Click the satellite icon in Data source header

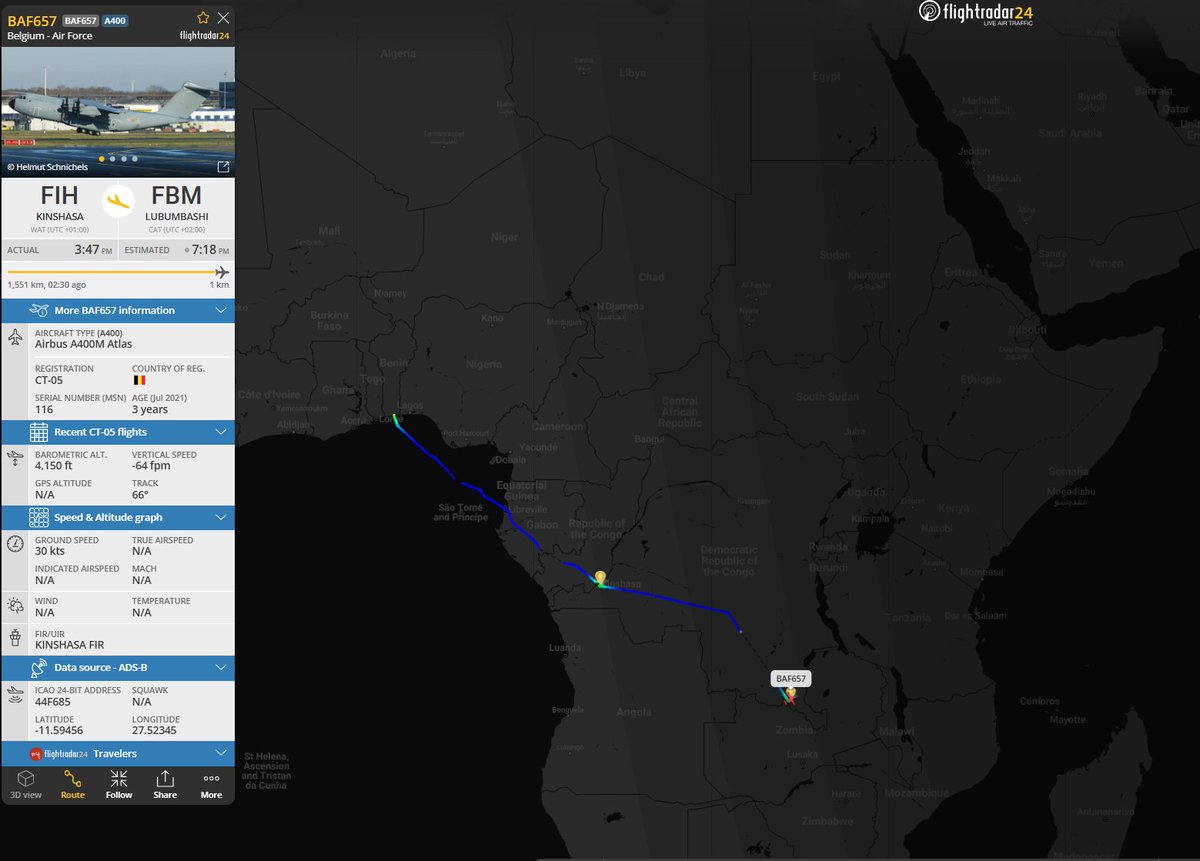click(x=39, y=667)
